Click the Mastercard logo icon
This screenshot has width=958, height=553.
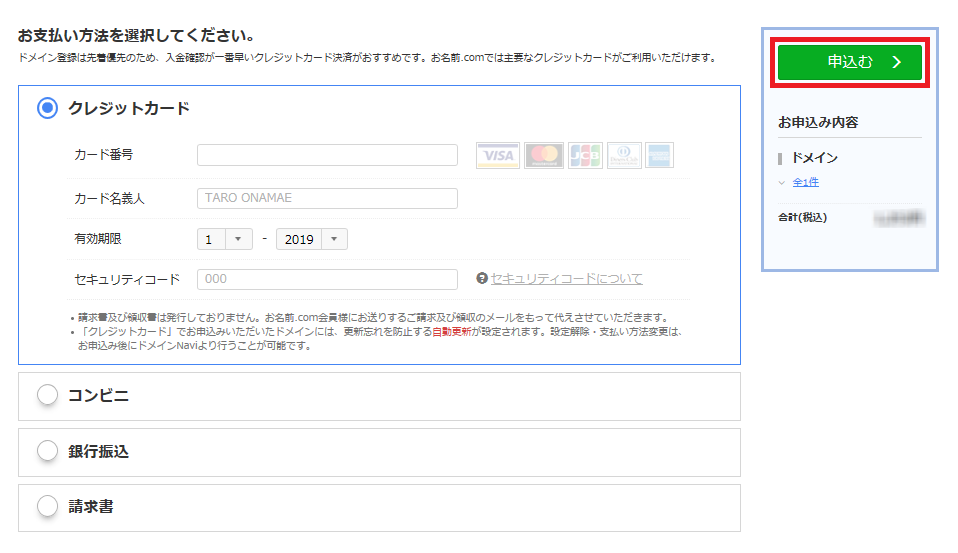544,155
